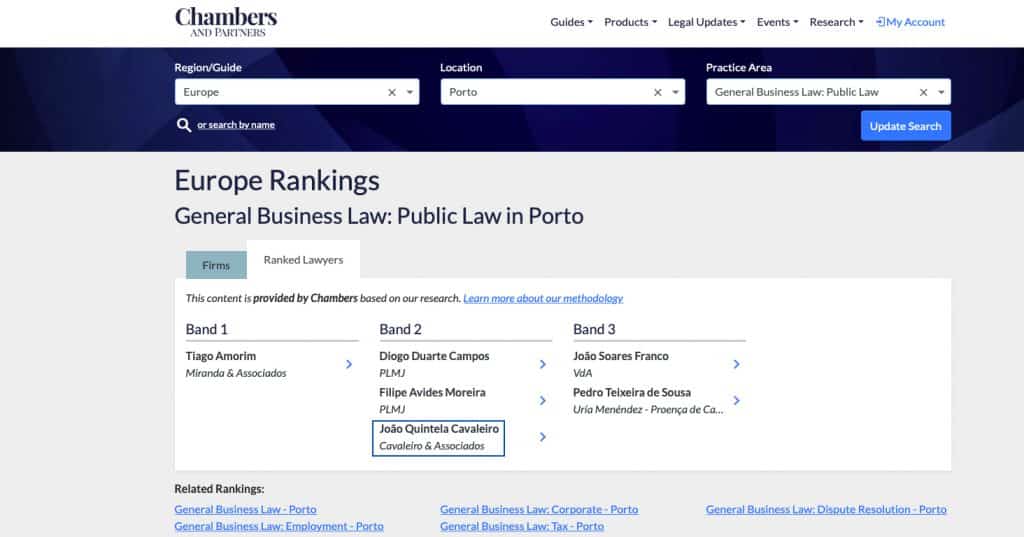Click Cavaleiro & Associados firm text
Image resolution: width=1024 pixels, height=537 pixels.
click(x=432, y=446)
